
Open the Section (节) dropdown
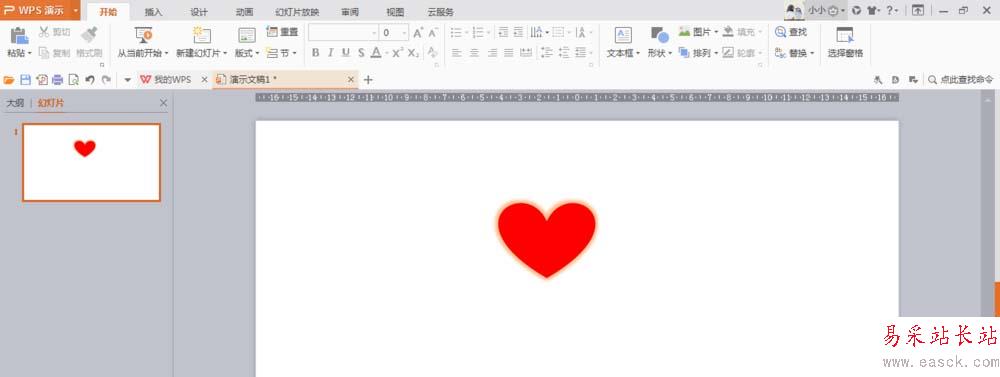[282, 53]
